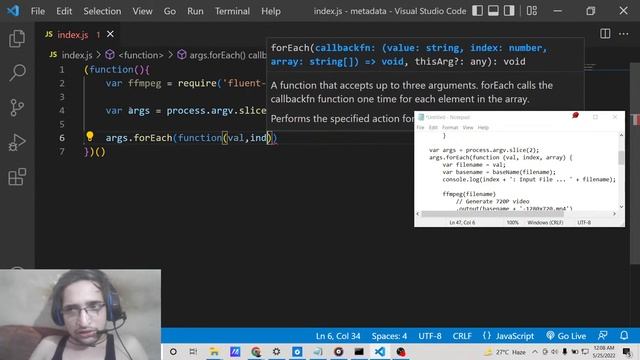
Task: Open the Explorer view in activity bar
Action: (x=17, y=38)
